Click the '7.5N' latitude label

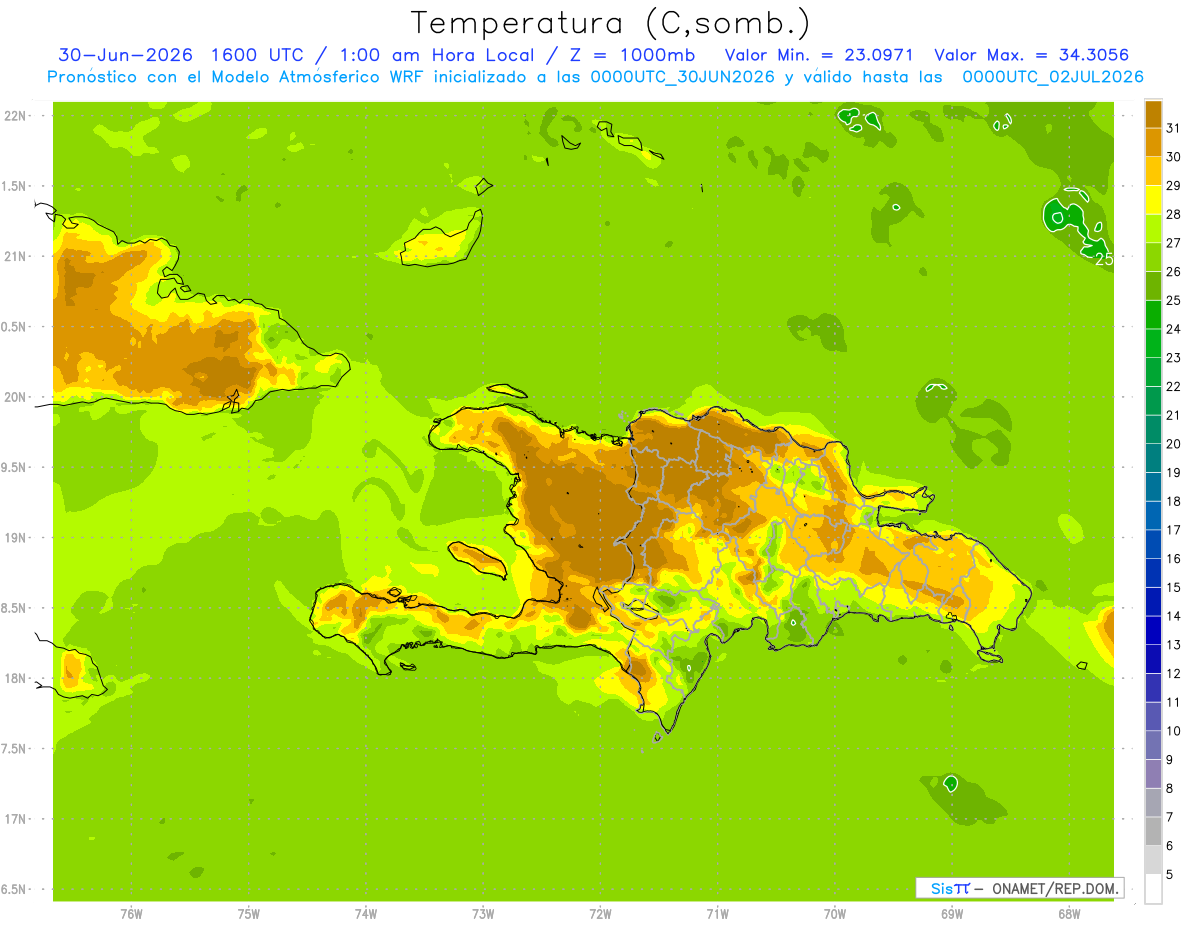[x=14, y=749]
